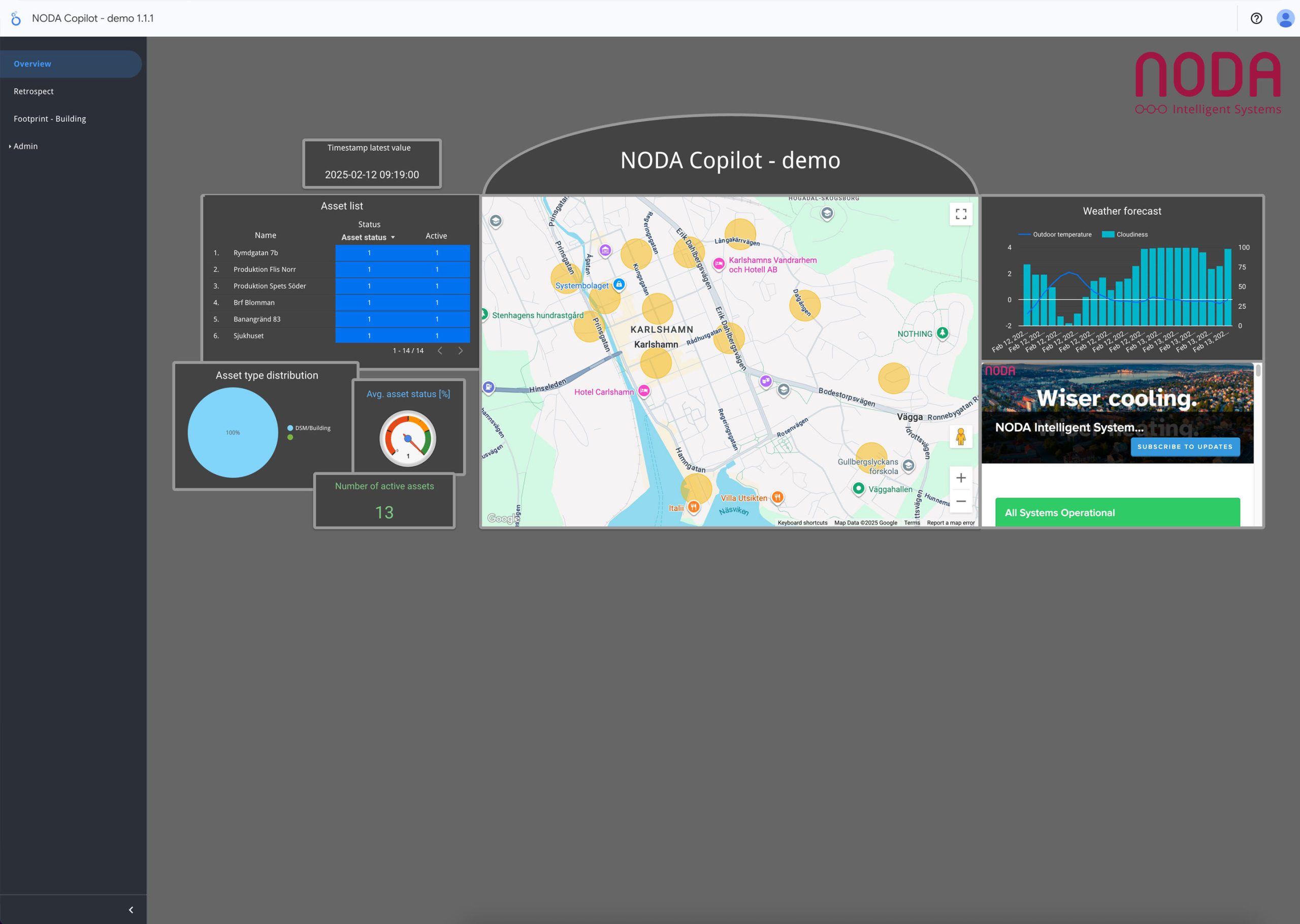
Task: Zoom in on the map
Action: click(x=961, y=478)
